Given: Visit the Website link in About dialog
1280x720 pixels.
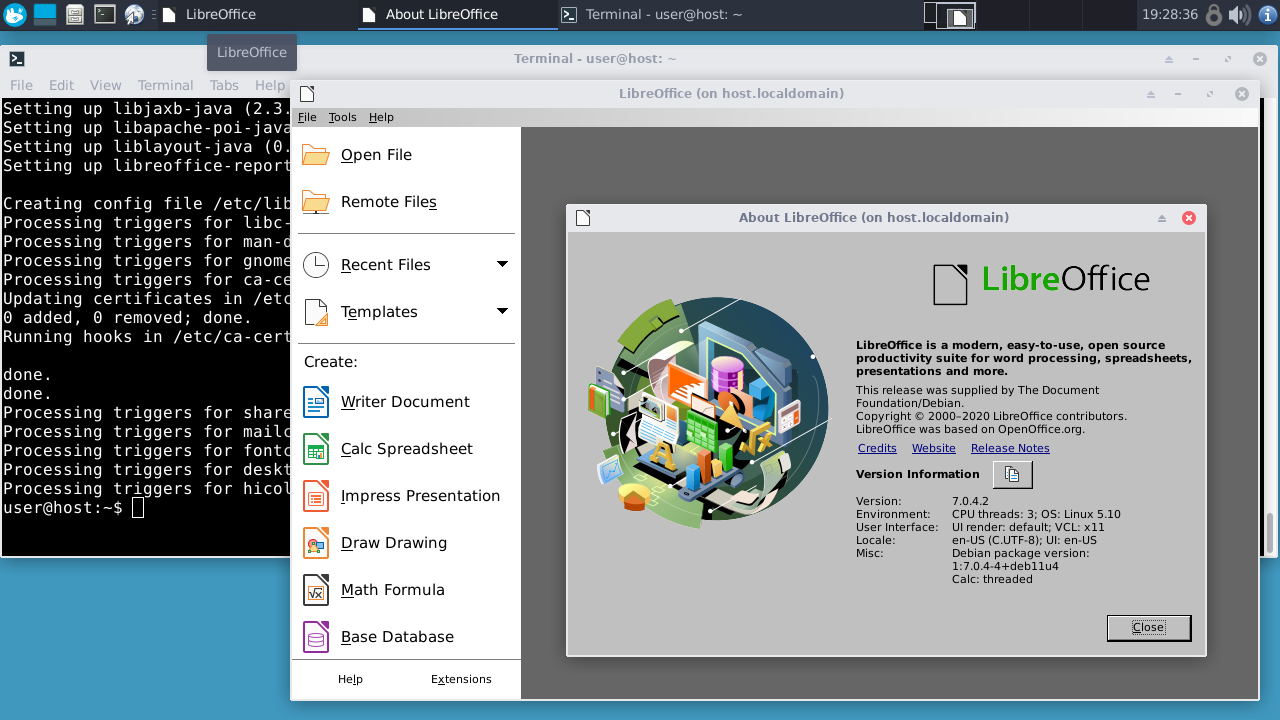Looking at the screenshot, I should 934,448.
